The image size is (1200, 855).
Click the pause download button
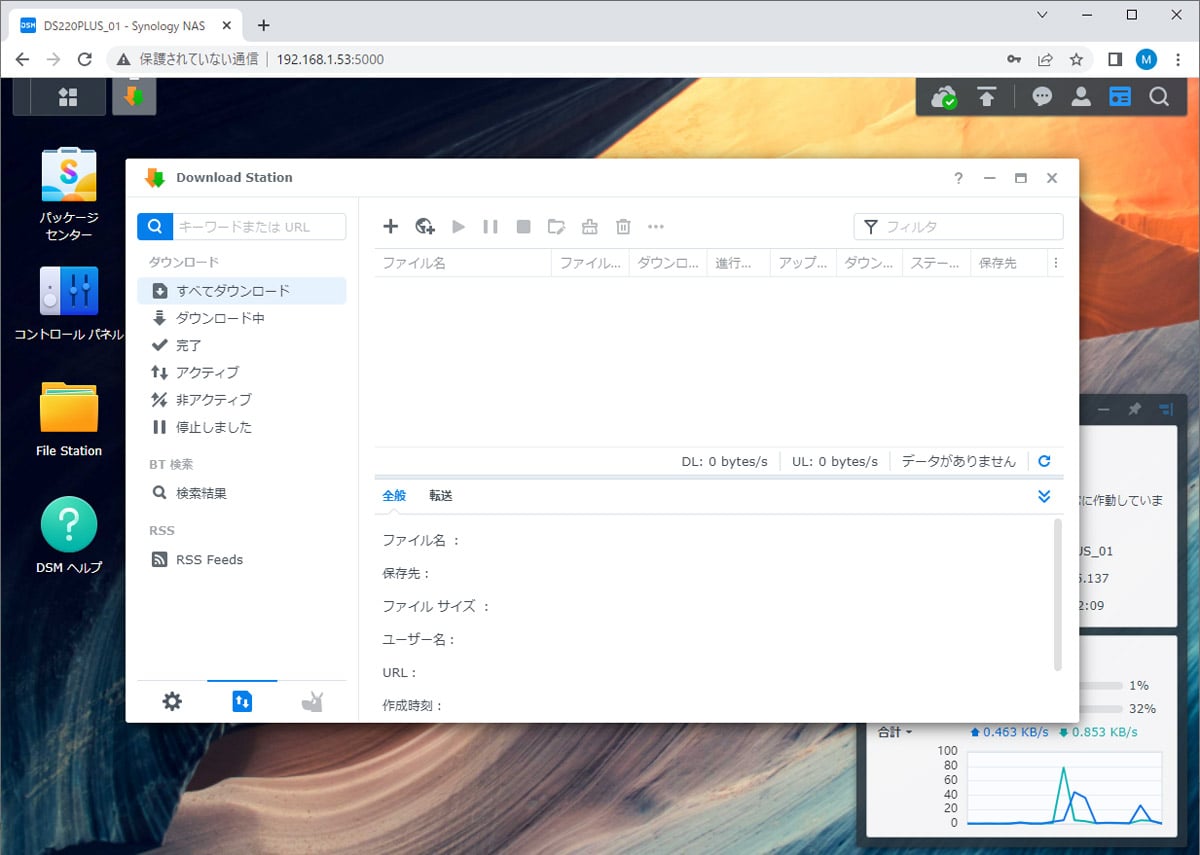pos(490,227)
